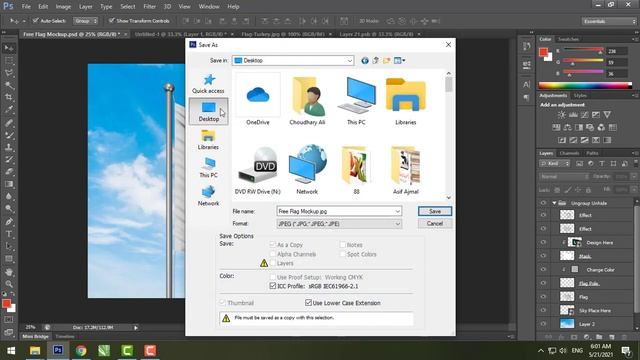Open the Group auto-select dropdown
The width and height of the screenshot is (640, 360).
(x=85, y=20)
